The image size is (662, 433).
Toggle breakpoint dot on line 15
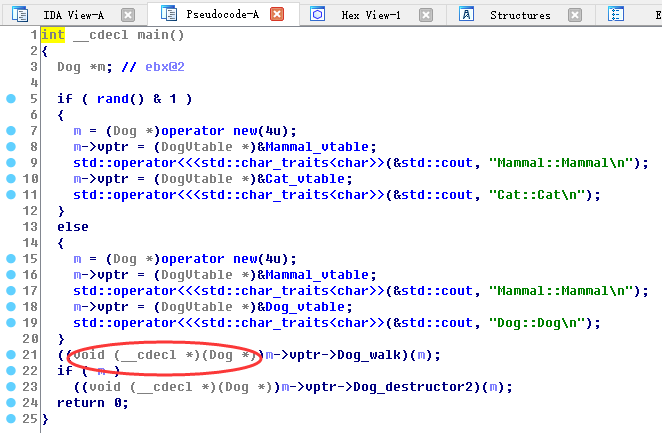coord(11,259)
